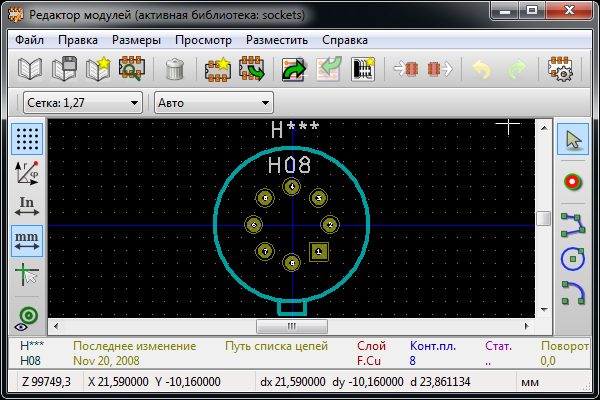Open the Просмотр menu
Viewport: 600px width, 400px height.
[203, 40]
